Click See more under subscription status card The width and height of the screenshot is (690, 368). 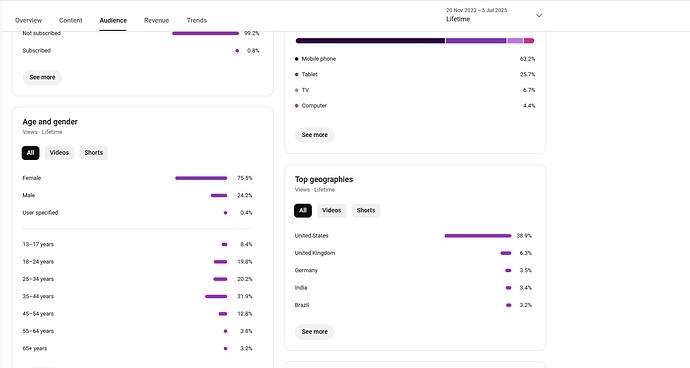tap(42, 77)
